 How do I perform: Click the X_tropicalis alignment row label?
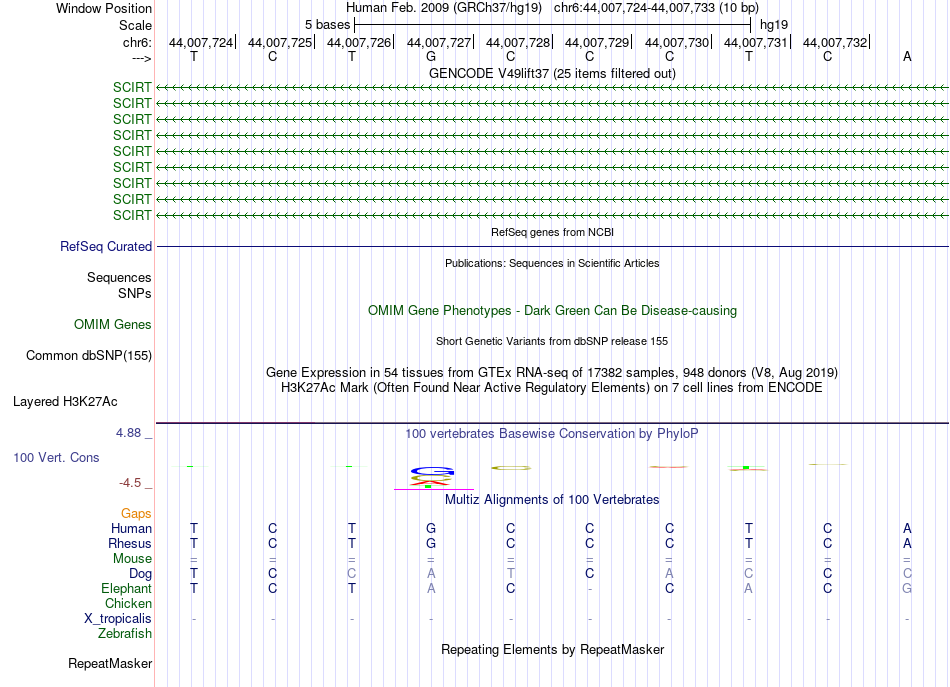[118, 619]
